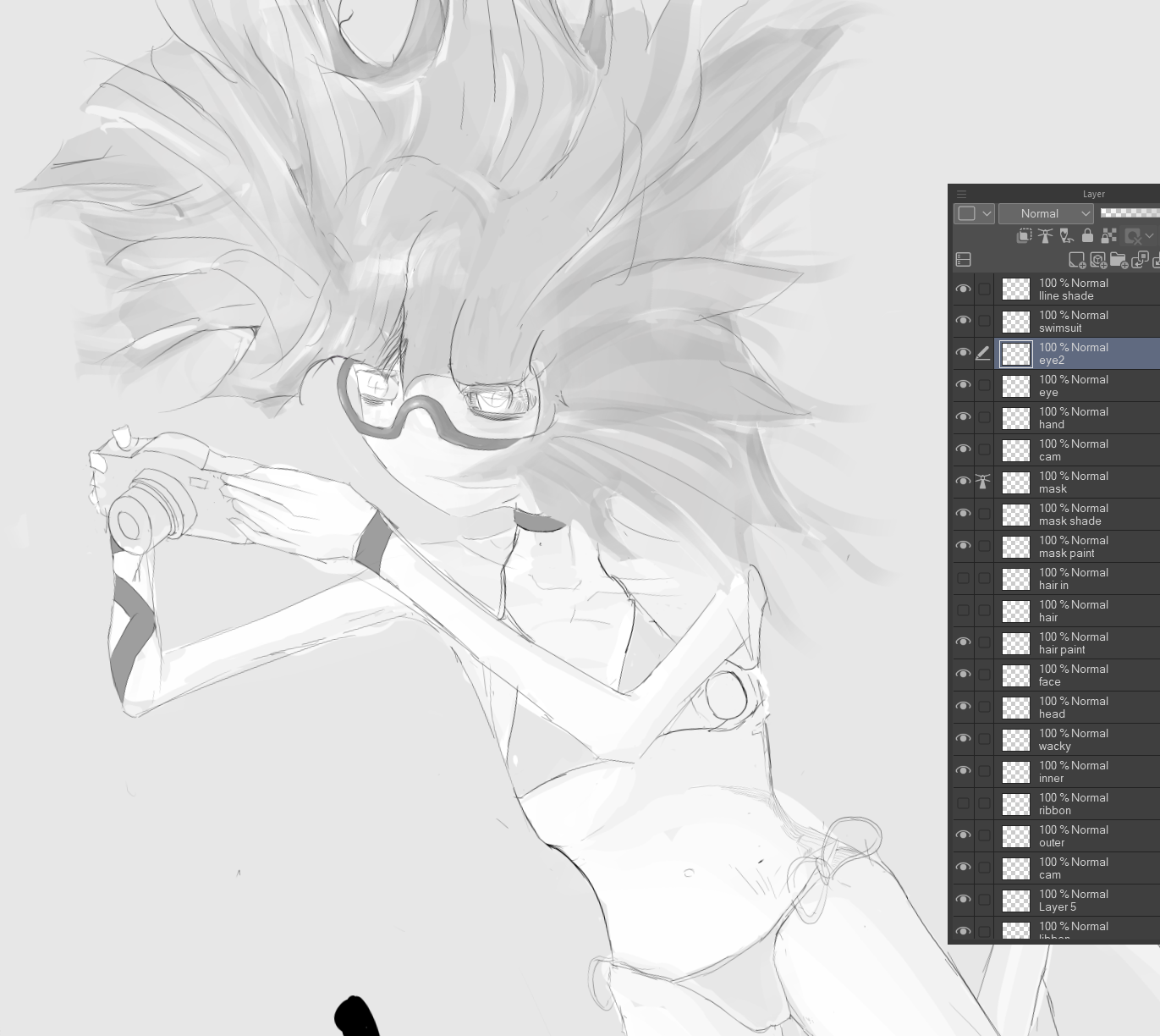Create a new raster layer

(x=1077, y=260)
